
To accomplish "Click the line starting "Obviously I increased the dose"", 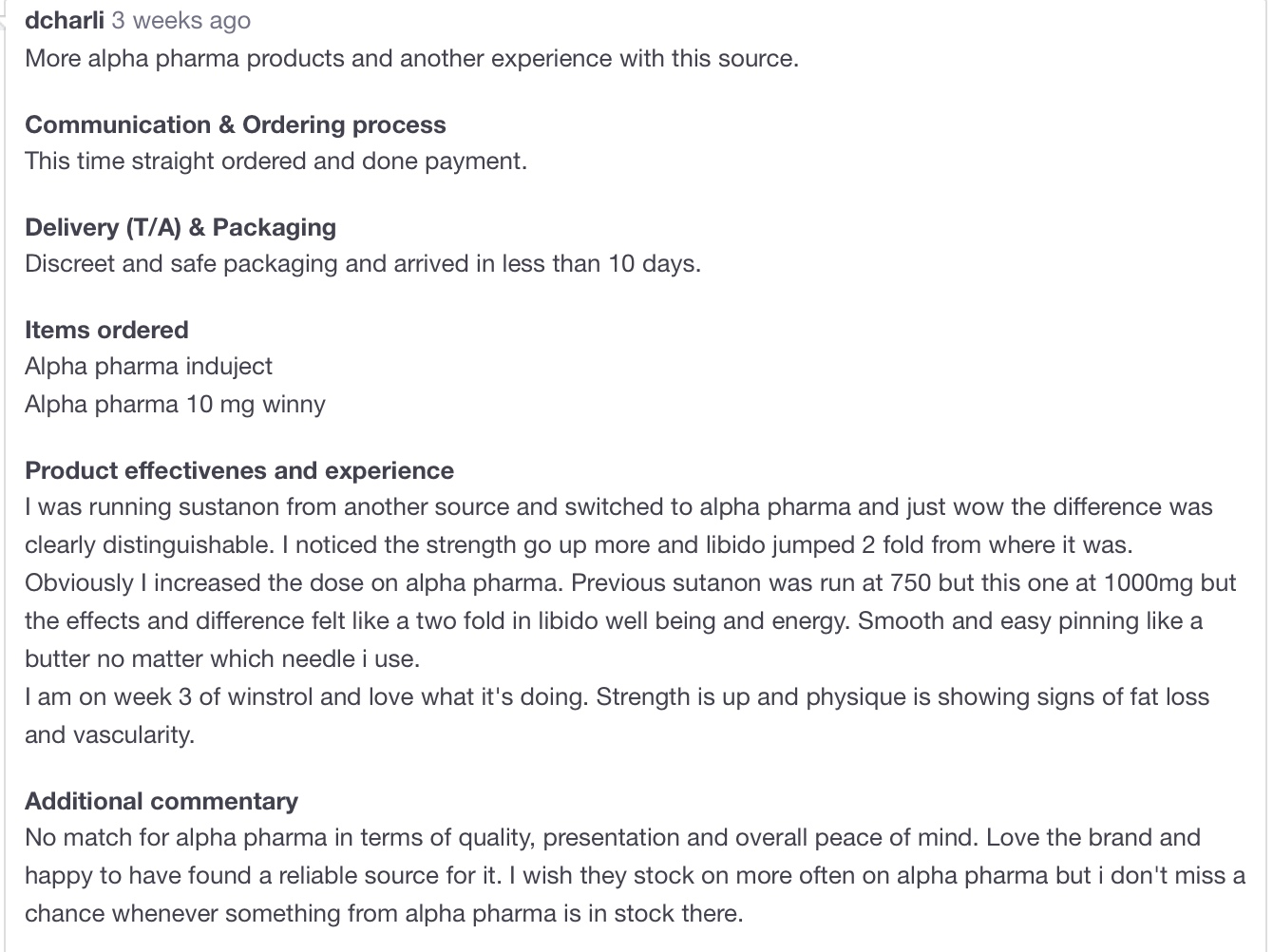I will [630, 582].
